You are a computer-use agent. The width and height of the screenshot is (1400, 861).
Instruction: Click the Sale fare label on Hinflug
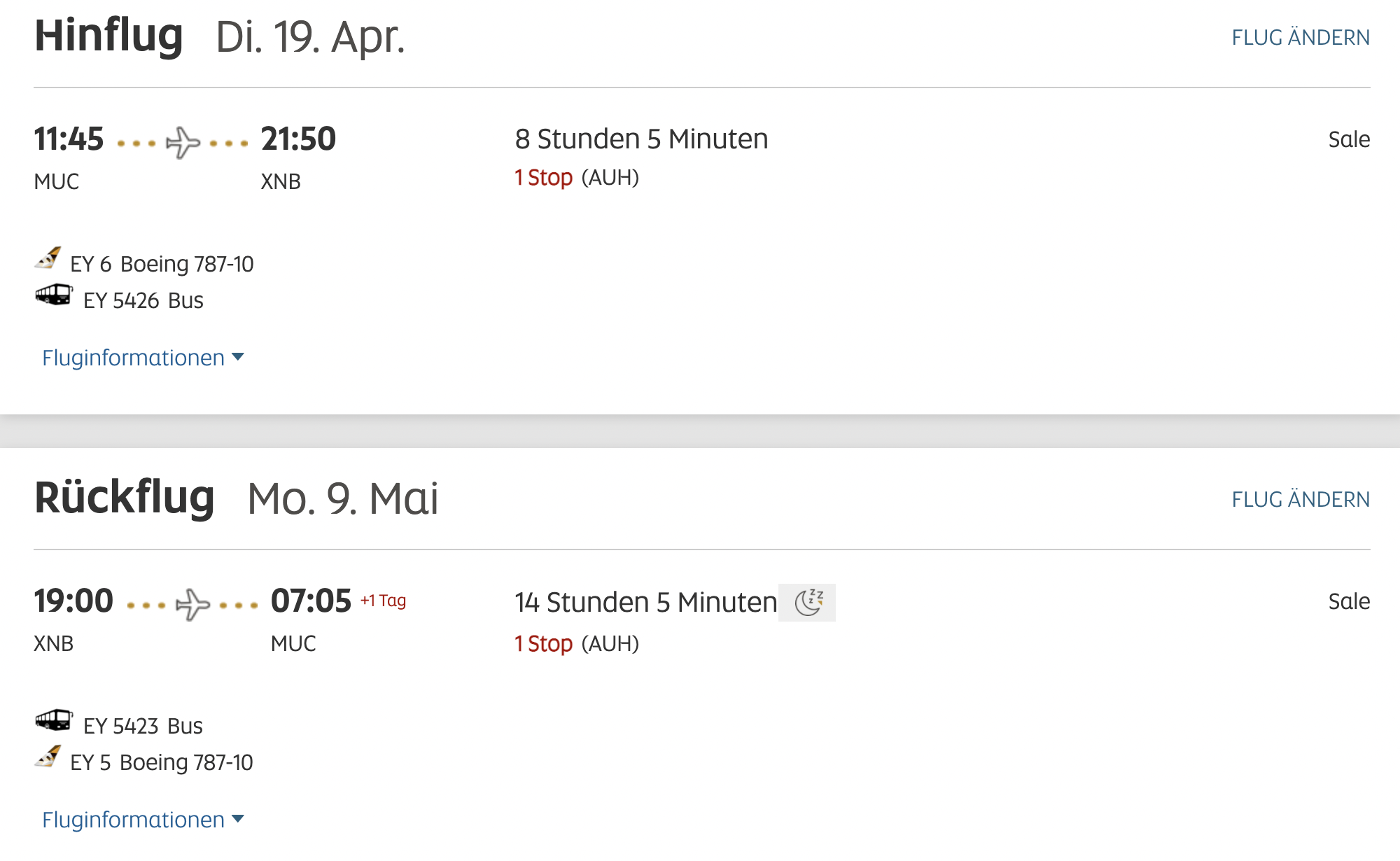[1349, 139]
